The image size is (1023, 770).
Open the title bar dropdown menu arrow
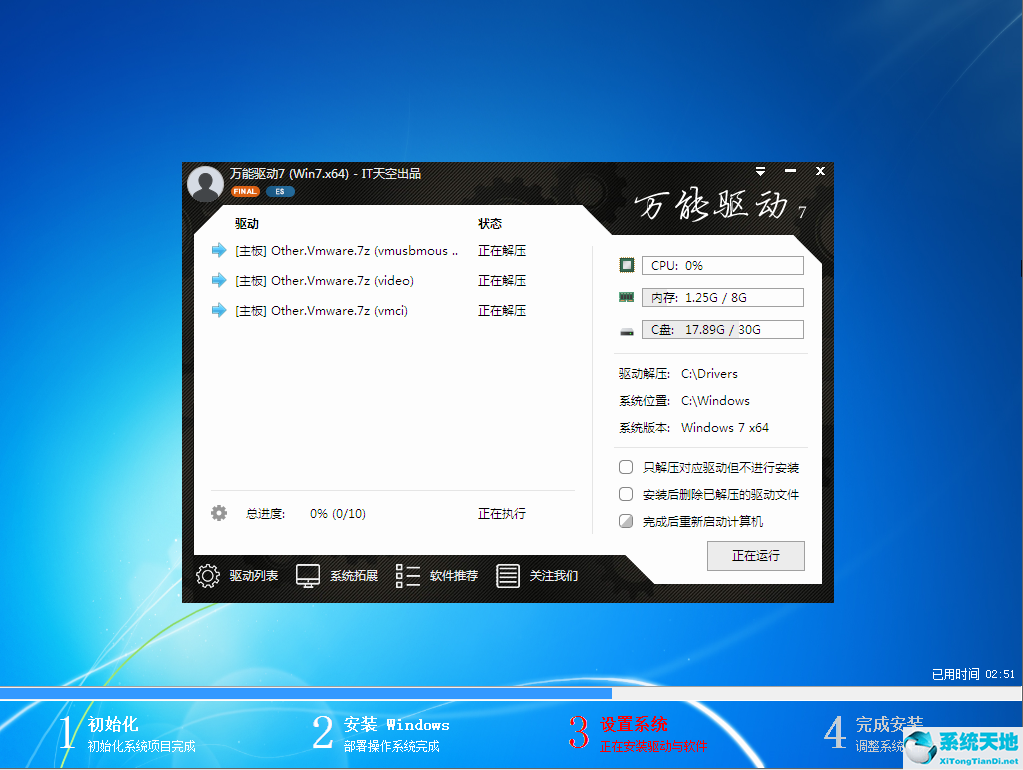point(760,172)
